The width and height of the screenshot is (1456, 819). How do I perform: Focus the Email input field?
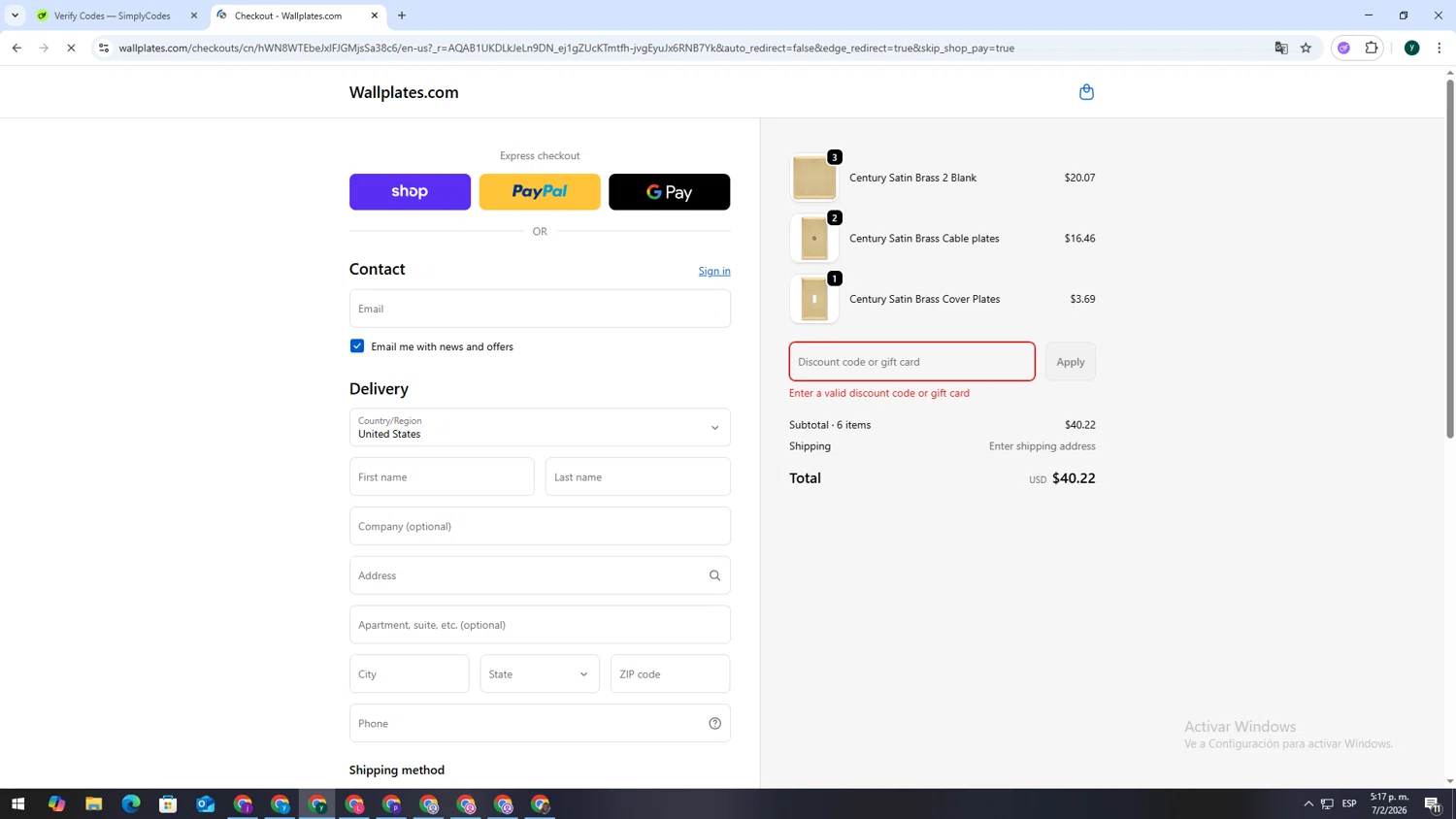[540, 309]
